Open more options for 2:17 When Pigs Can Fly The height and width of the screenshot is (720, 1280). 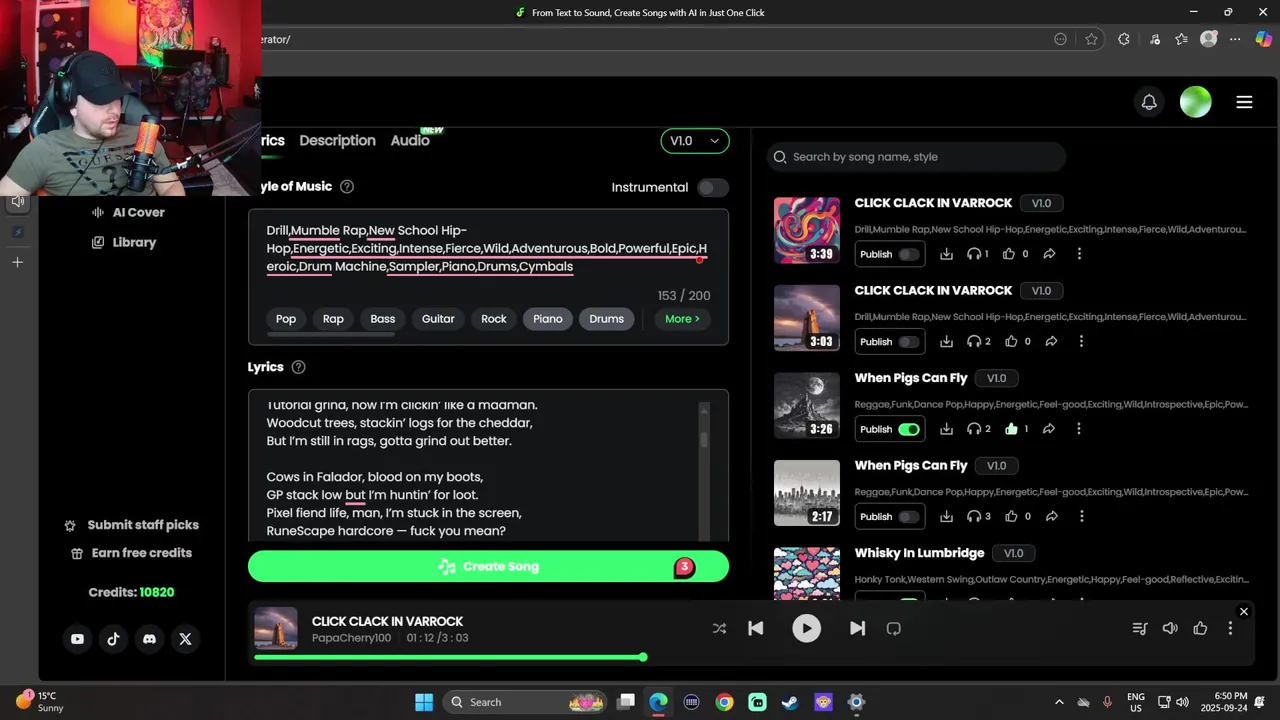click(1080, 516)
